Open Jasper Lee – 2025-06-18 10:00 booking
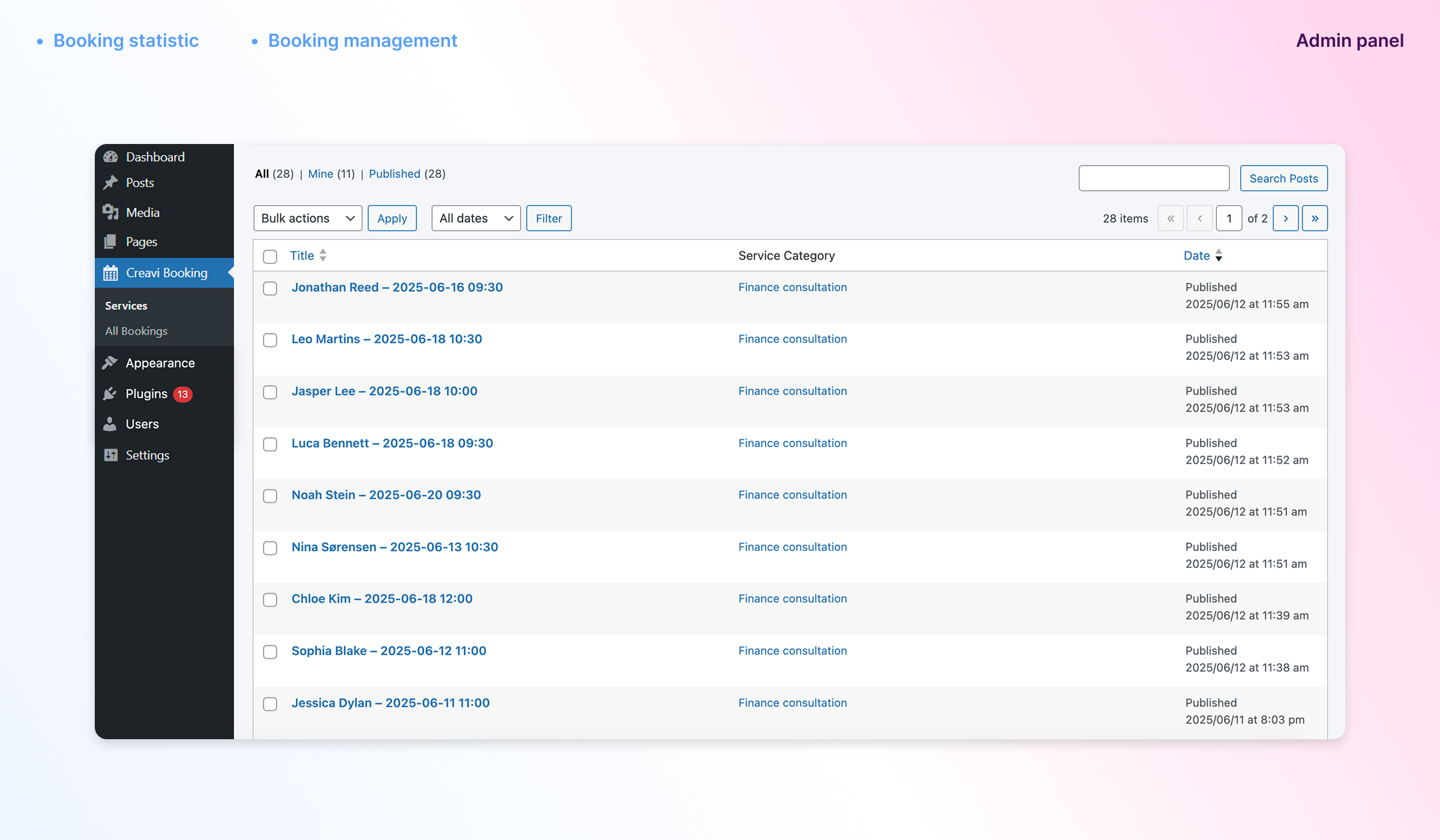Viewport: 1440px width, 840px height. click(x=385, y=391)
